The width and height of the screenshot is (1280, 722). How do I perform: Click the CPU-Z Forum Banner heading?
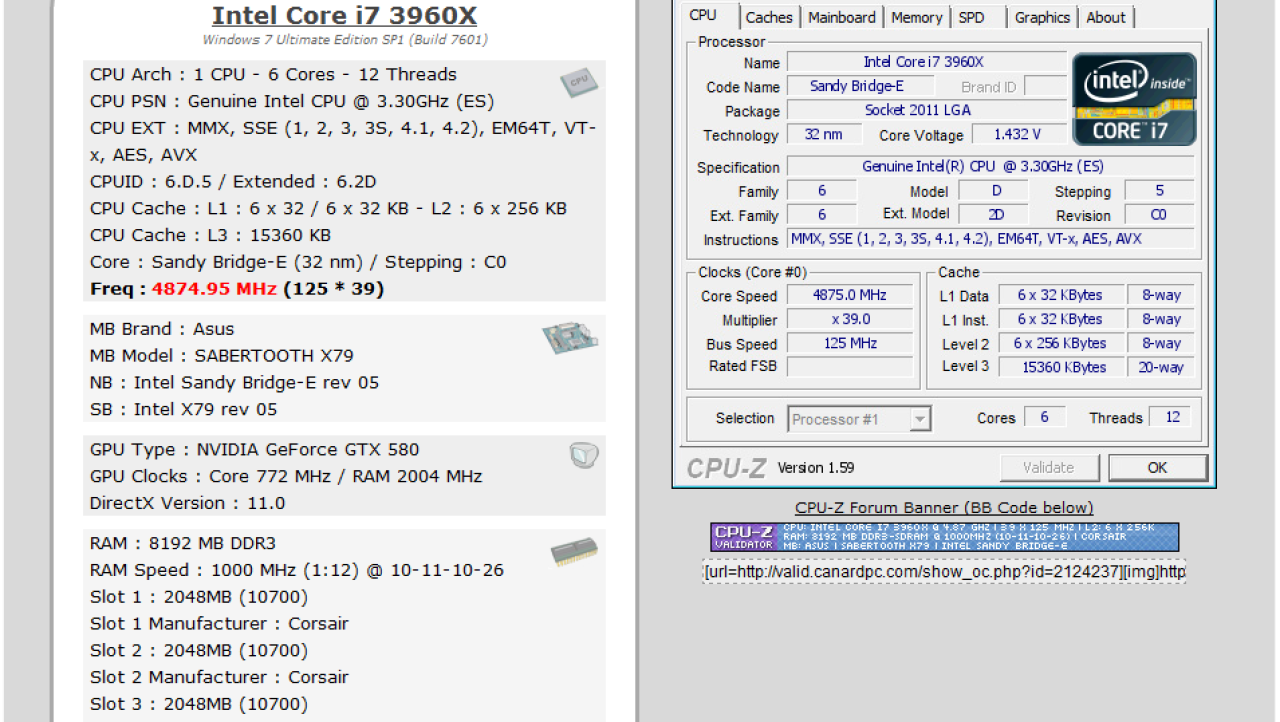pos(944,508)
